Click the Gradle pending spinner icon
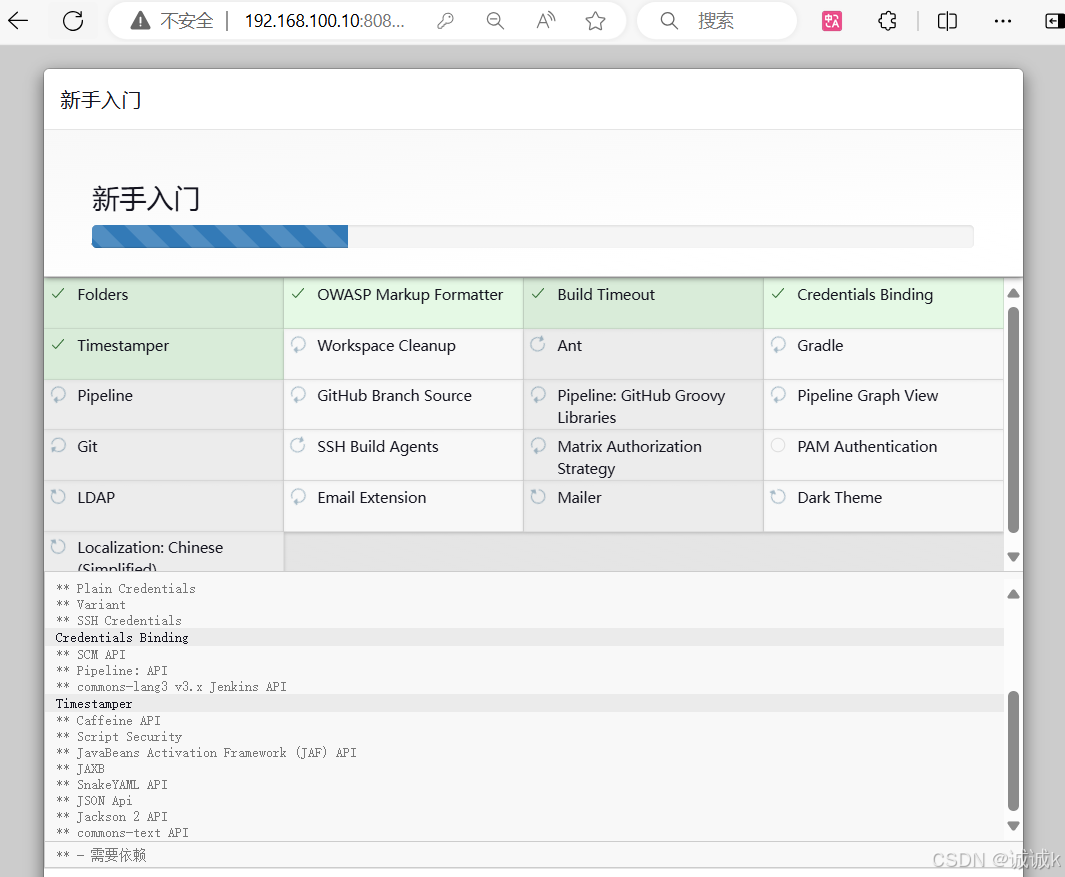1065x877 pixels. 778,344
